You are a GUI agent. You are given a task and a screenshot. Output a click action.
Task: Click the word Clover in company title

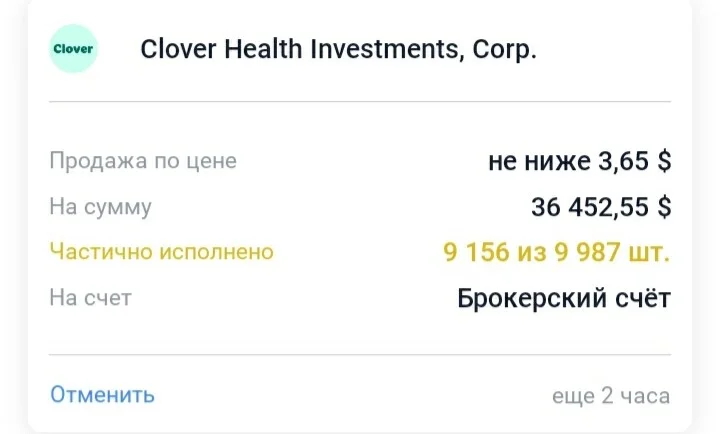[178, 49]
